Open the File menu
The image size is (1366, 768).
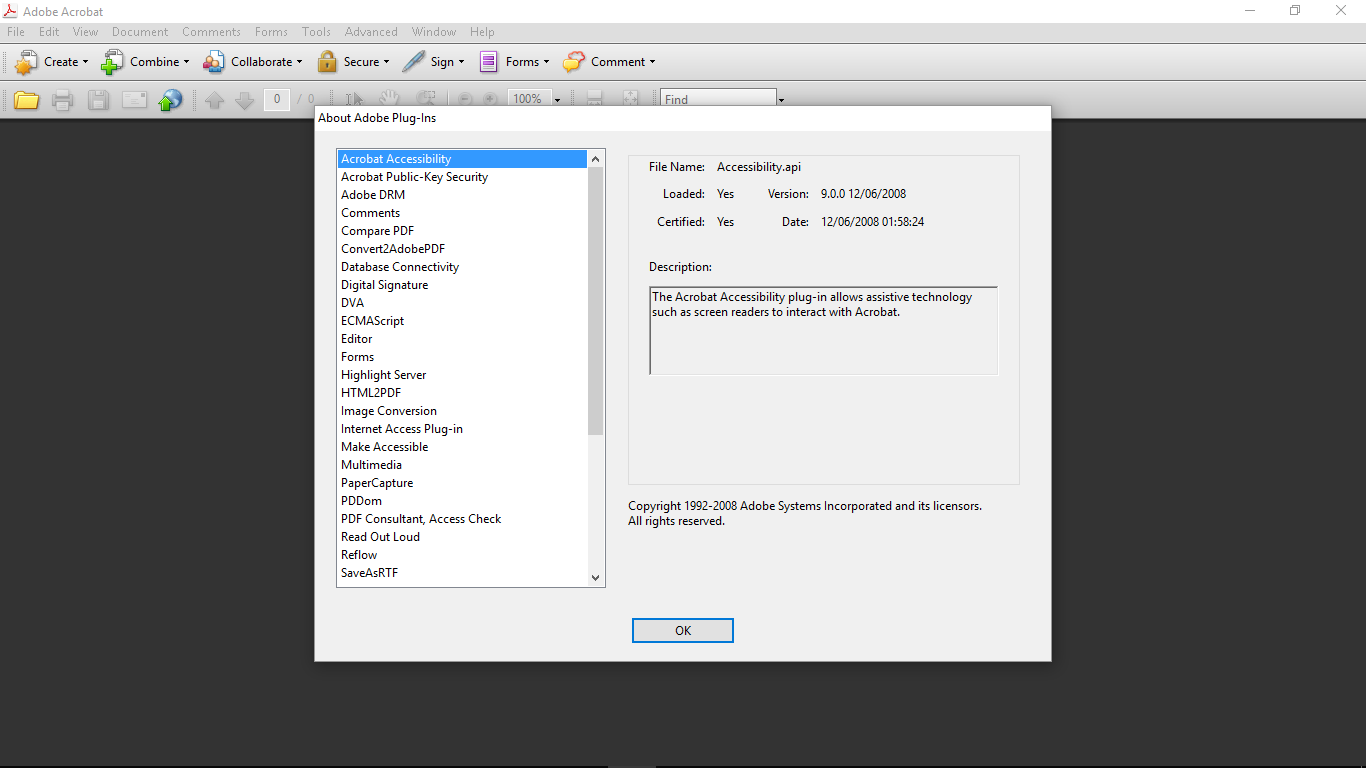coord(16,32)
